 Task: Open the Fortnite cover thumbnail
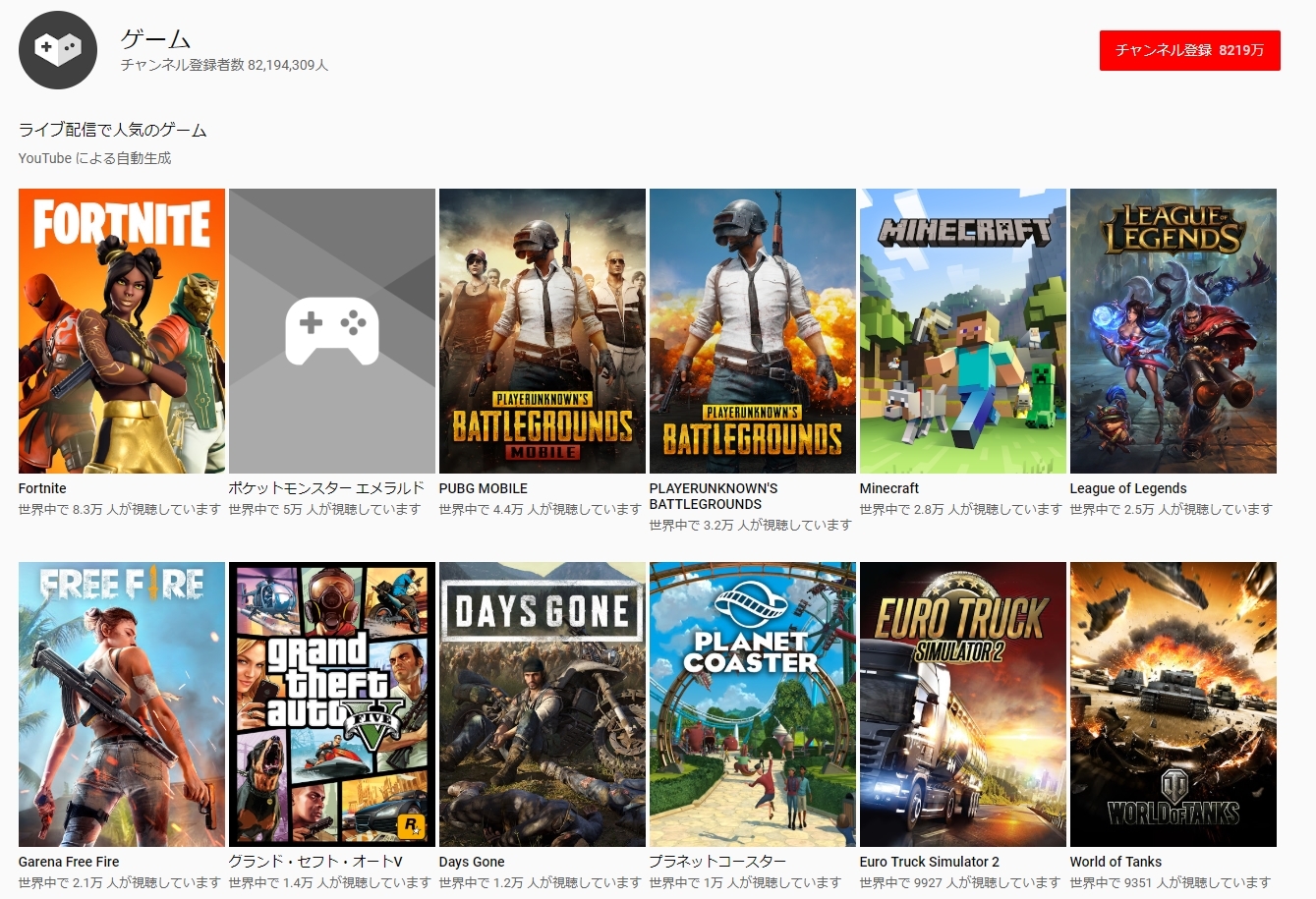point(122,331)
